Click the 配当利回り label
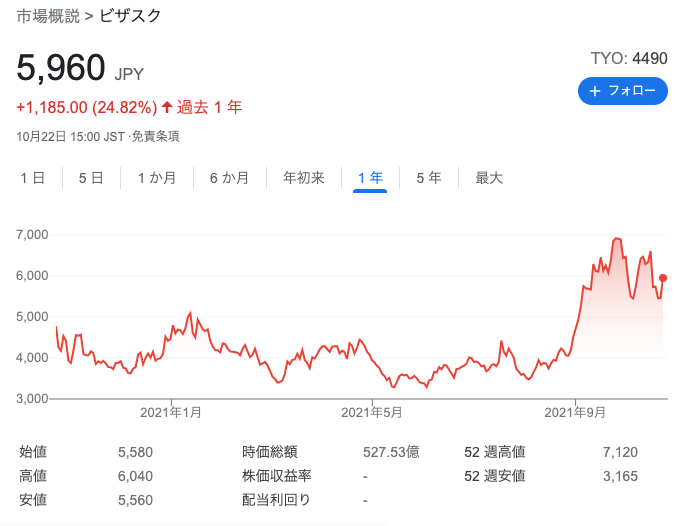 click(276, 500)
